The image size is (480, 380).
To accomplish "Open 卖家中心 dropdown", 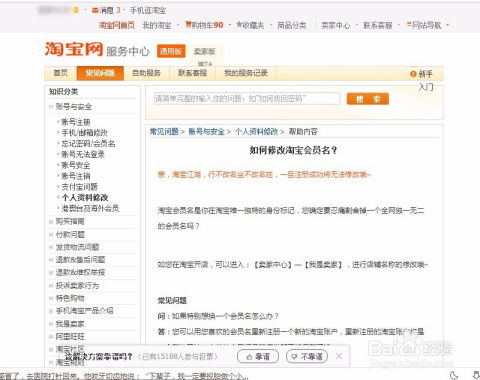I will pyautogui.click(x=335, y=25).
